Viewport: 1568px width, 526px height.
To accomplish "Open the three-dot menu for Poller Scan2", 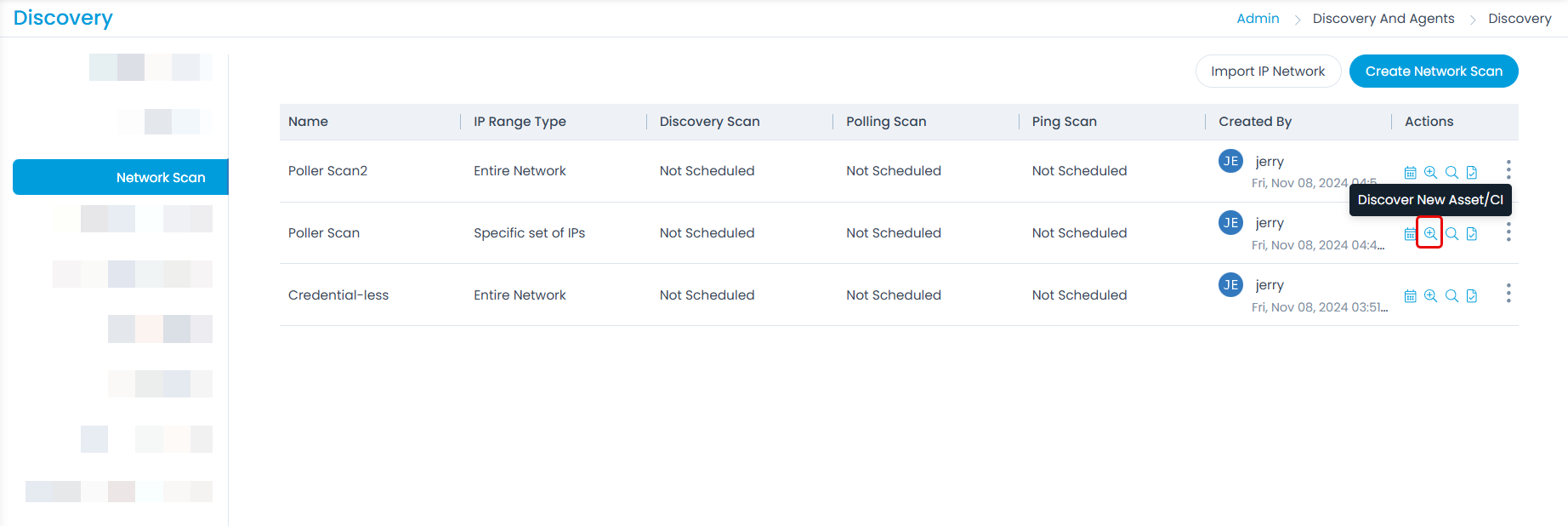I will click(x=1508, y=169).
